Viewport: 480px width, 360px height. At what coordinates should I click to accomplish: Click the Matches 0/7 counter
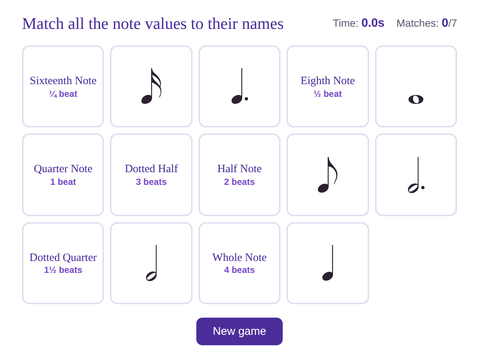point(426,23)
